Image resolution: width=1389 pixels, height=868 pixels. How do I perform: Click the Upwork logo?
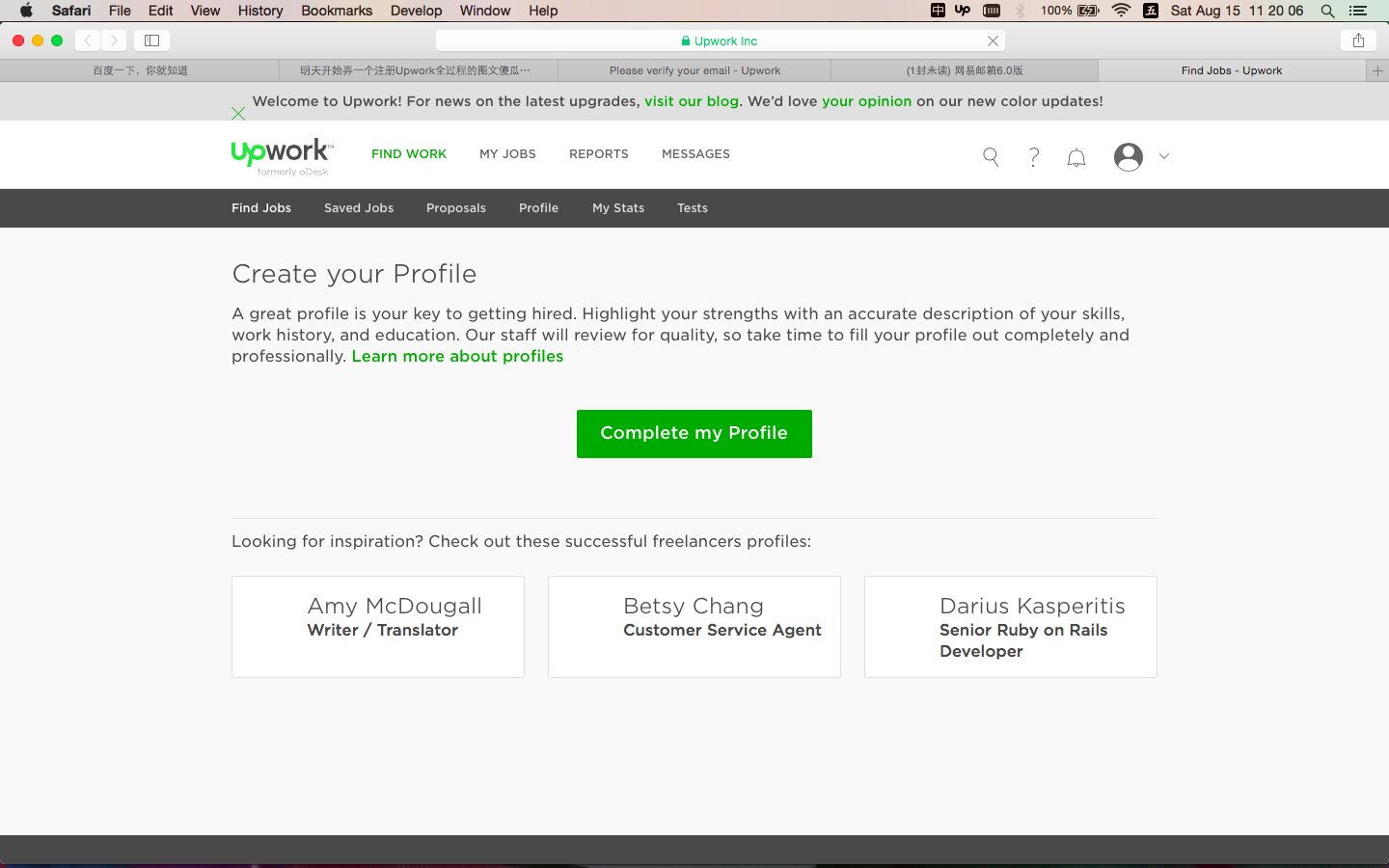(281, 154)
